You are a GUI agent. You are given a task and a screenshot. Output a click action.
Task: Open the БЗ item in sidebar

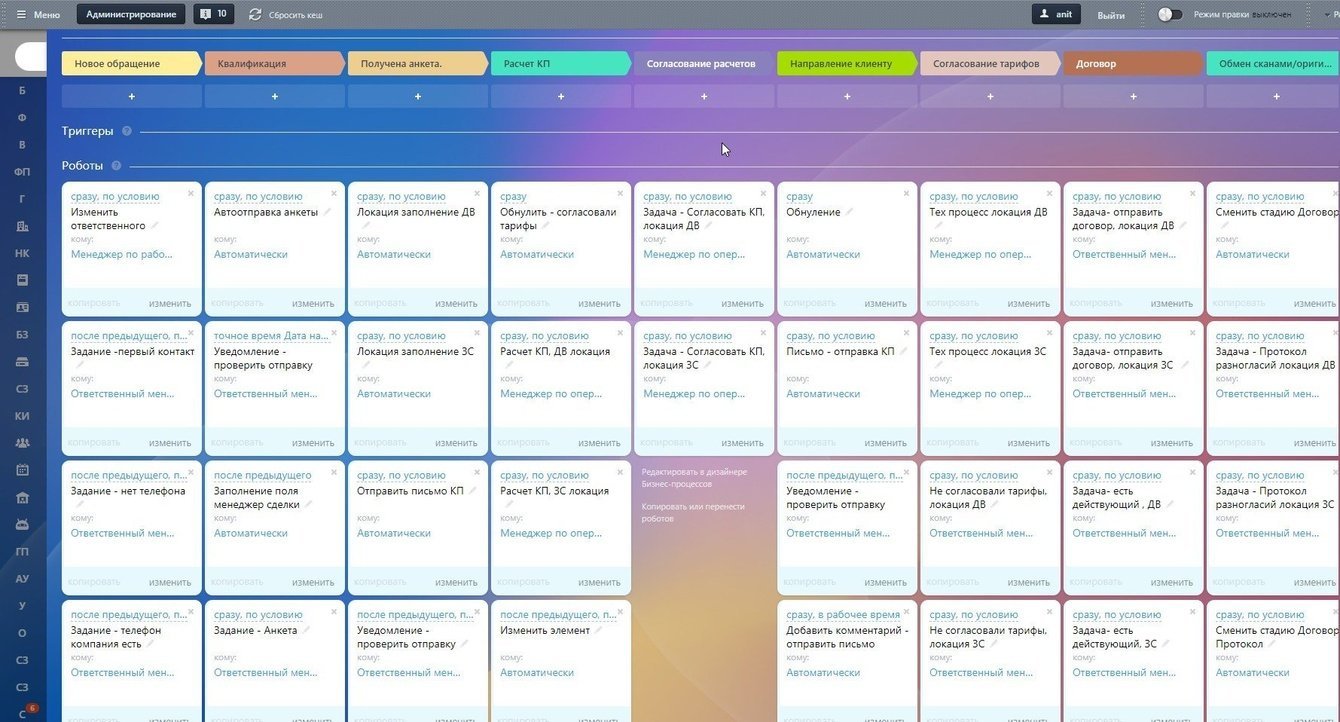pyautogui.click(x=22, y=334)
